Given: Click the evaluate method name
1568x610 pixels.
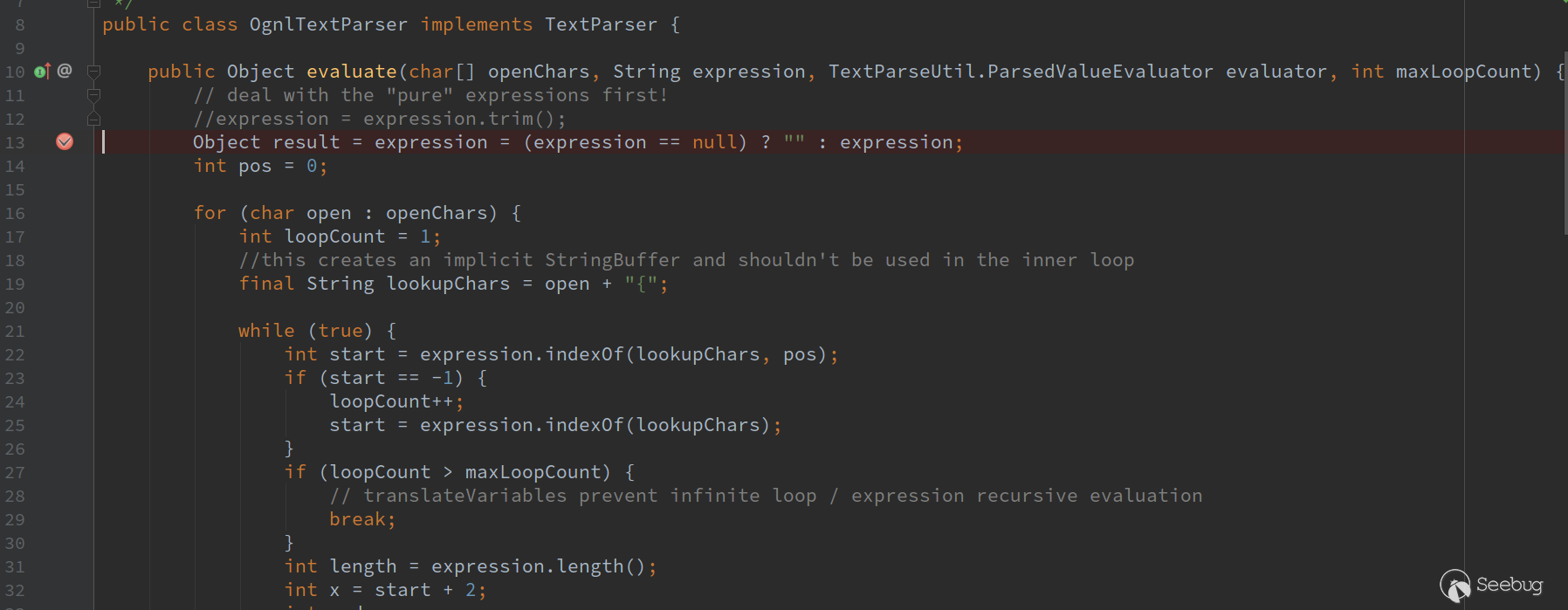Looking at the screenshot, I should (351, 72).
